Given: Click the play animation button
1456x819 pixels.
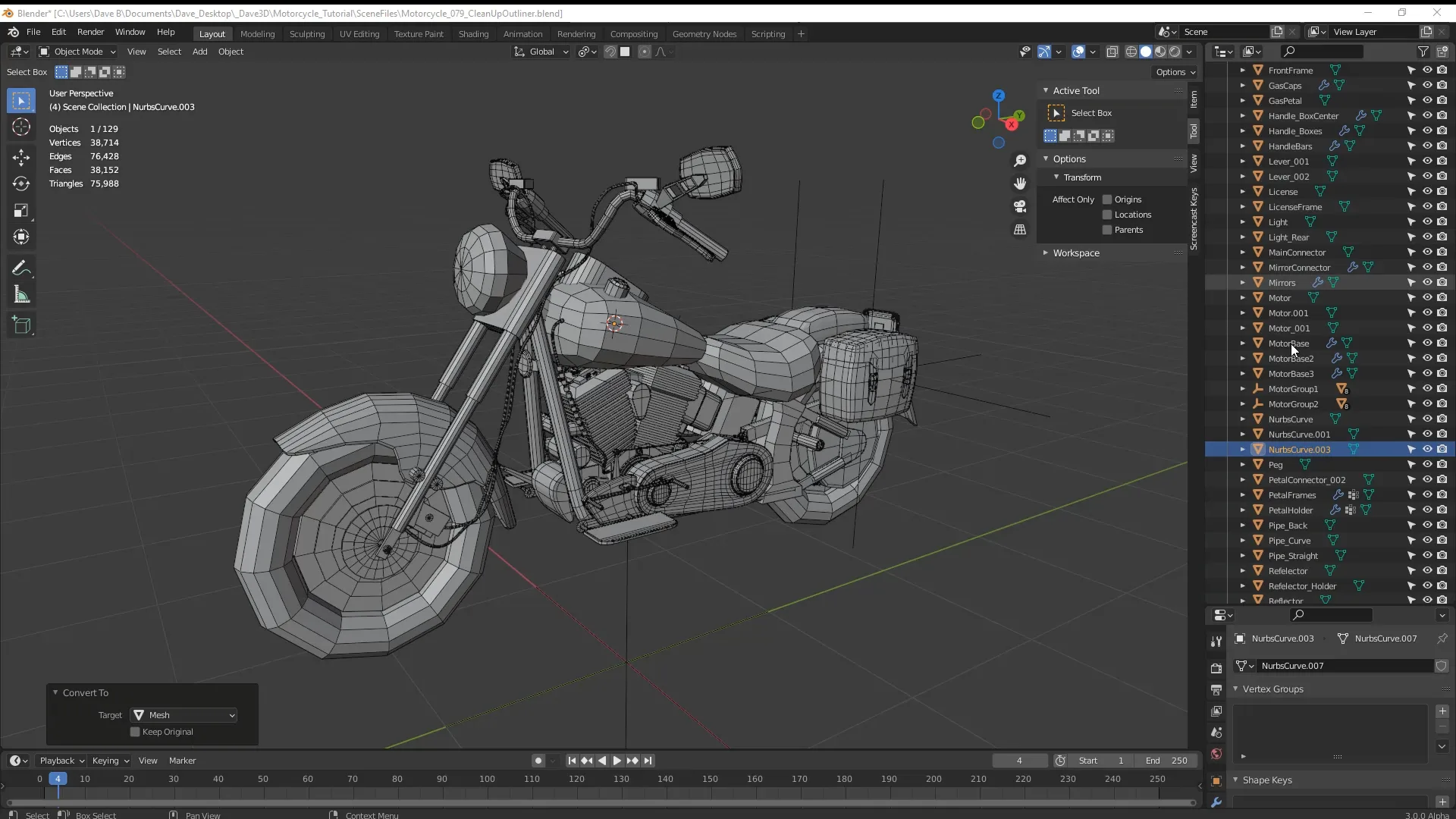Looking at the screenshot, I should coord(617,761).
